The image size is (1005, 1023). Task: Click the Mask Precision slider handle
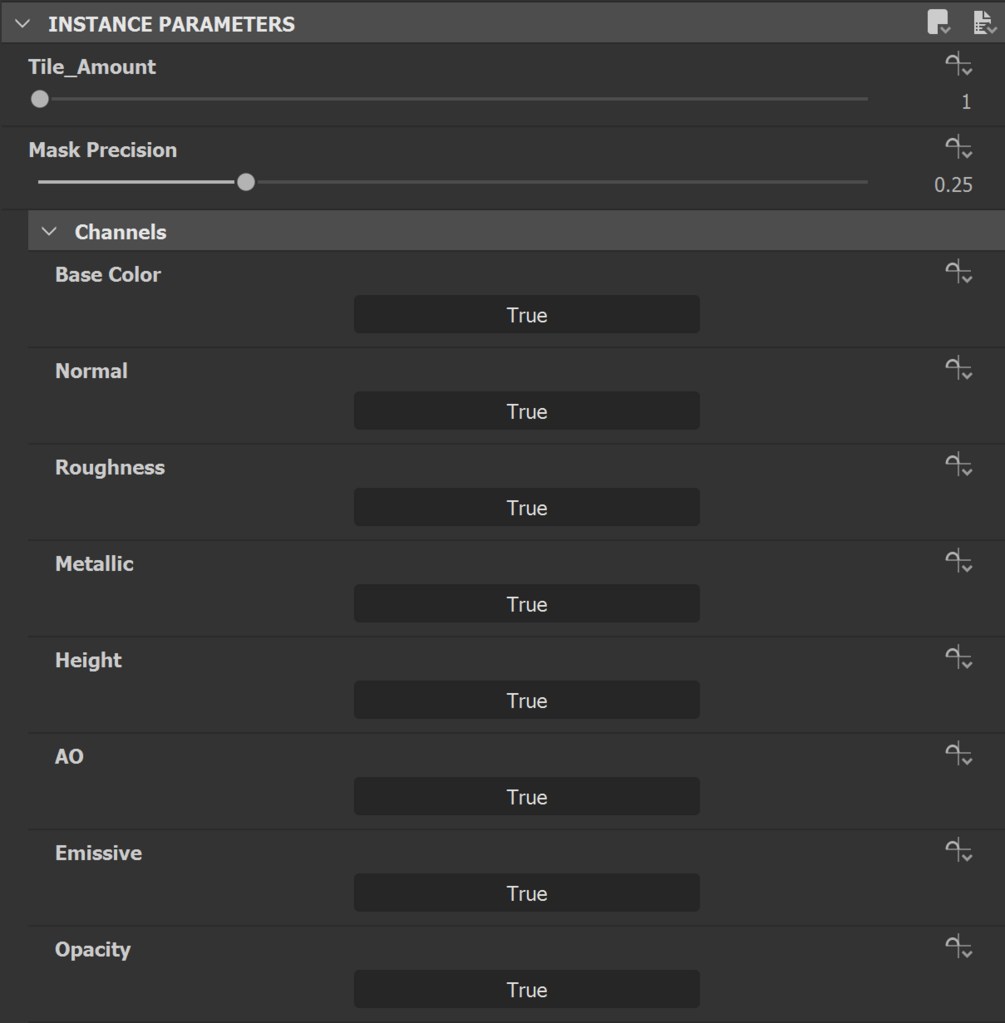click(x=246, y=182)
